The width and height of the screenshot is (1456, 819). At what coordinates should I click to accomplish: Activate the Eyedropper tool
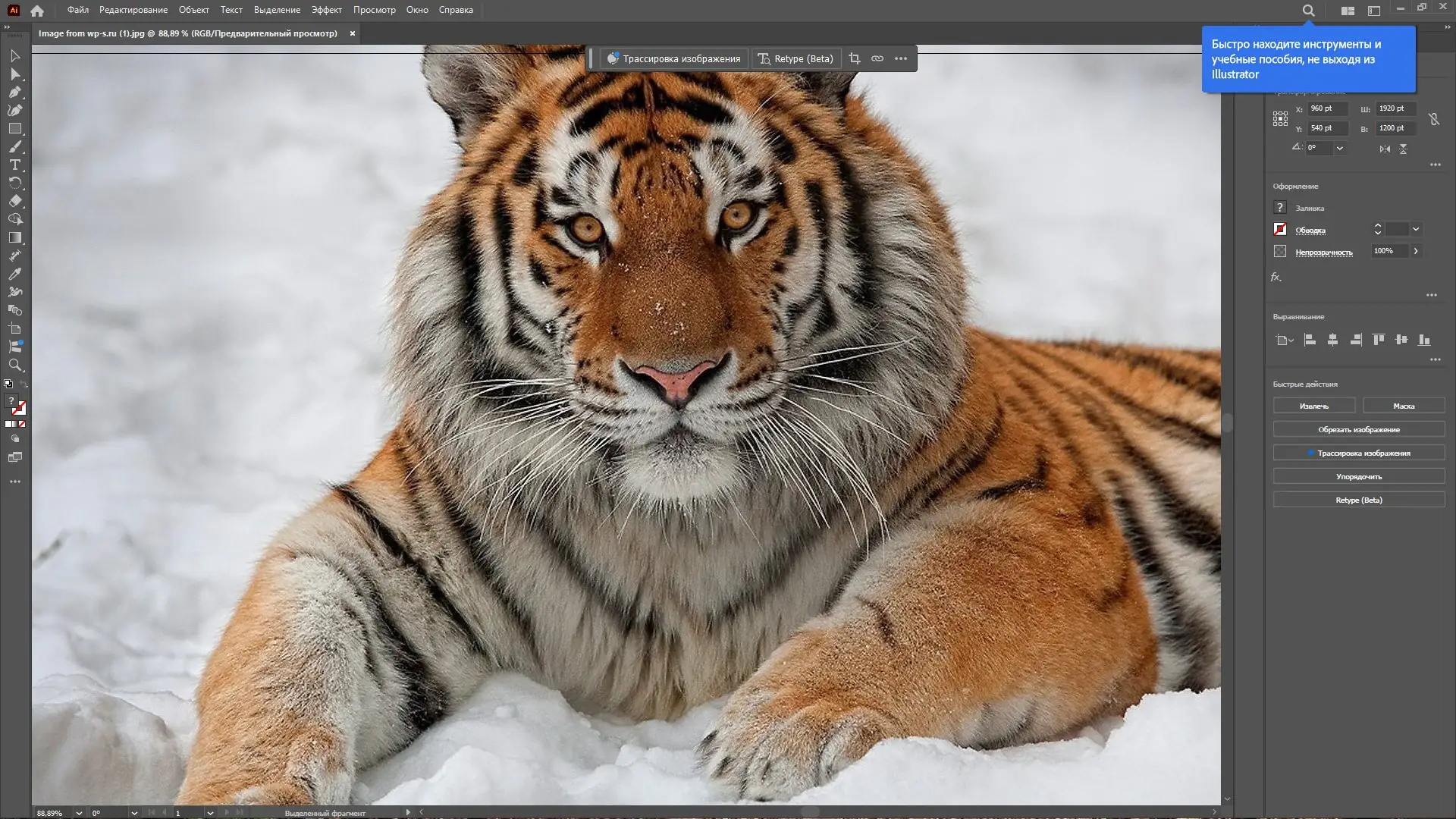point(15,274)
